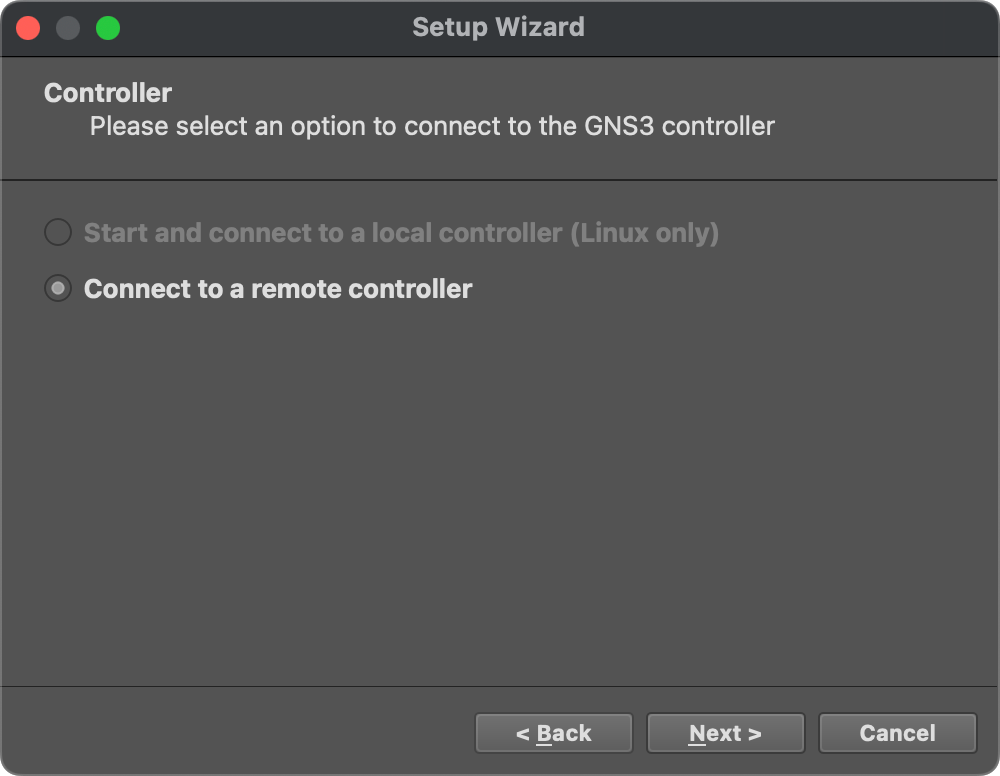
Task: Click the empty title bar right of "Setup Wizard"
Action: click(x=800, y=27)
